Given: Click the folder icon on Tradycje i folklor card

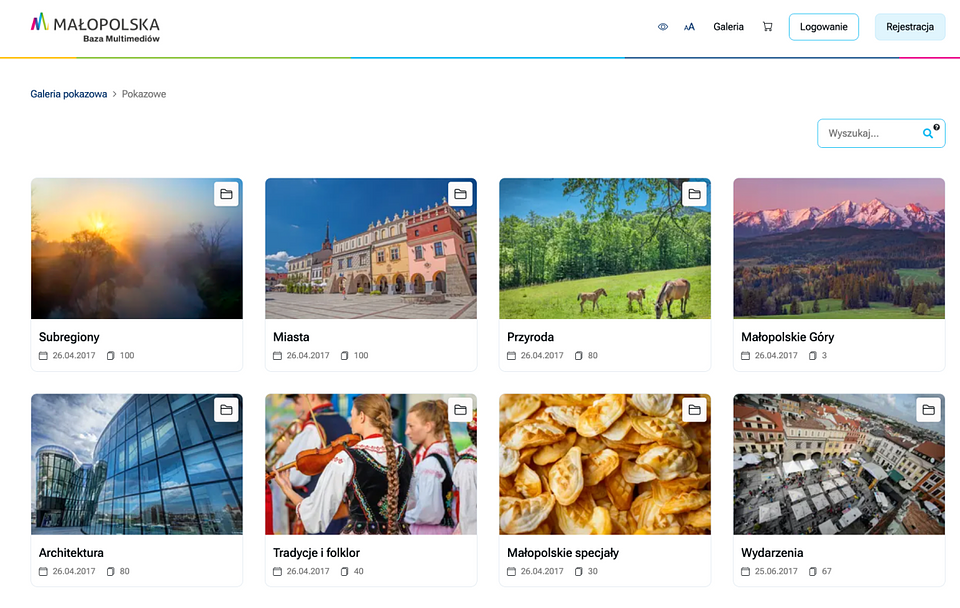Looking at the screenshot, I should [x=460, y=410].
